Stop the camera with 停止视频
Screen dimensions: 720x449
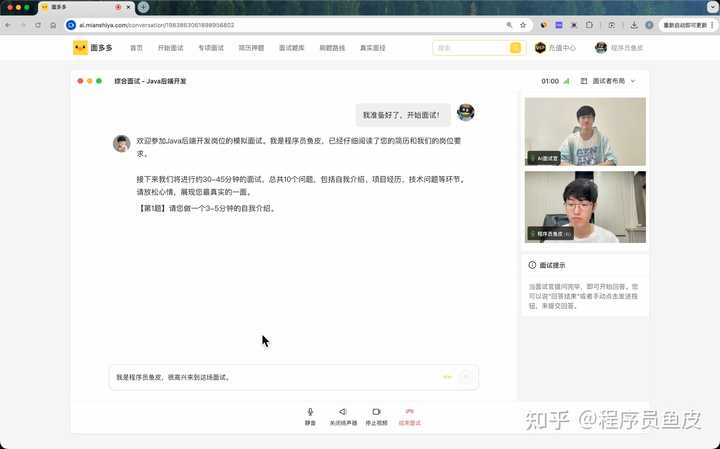[377, 417]
